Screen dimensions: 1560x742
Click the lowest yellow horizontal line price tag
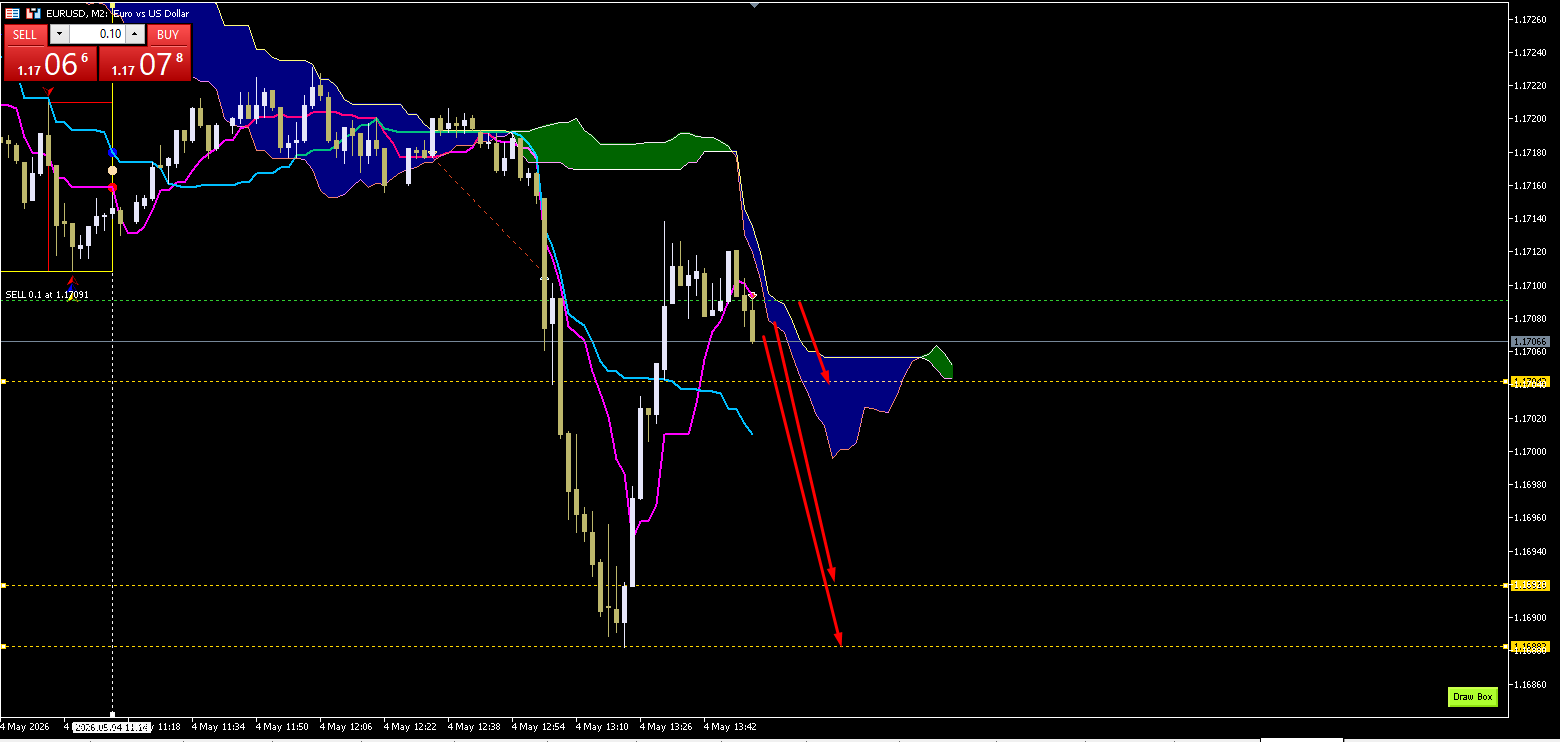click(1530, 647)
